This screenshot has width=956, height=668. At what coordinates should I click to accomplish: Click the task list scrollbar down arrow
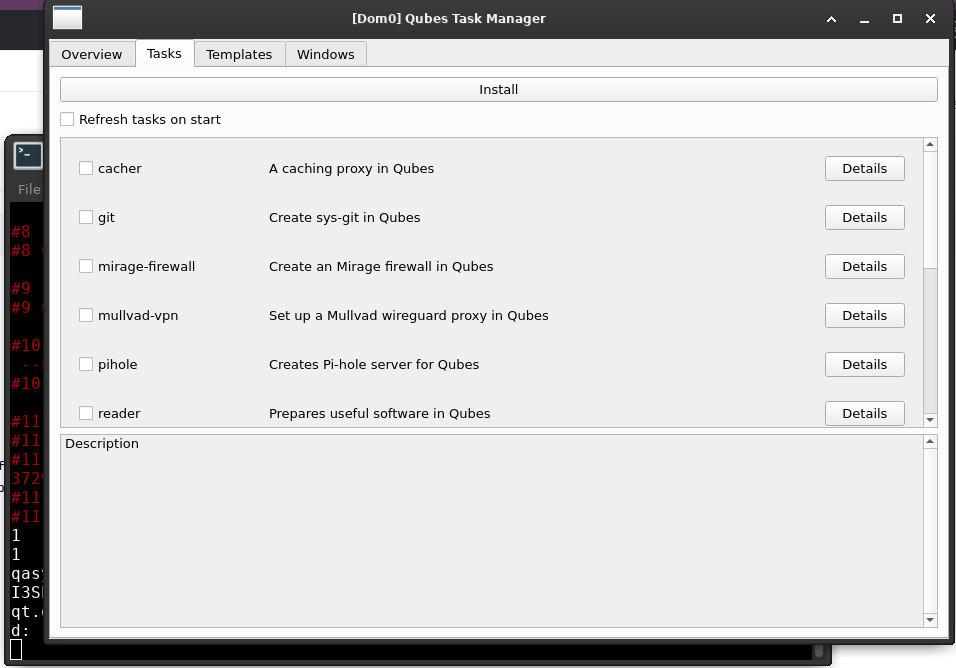pyautogui.click(x=931, y=419)
